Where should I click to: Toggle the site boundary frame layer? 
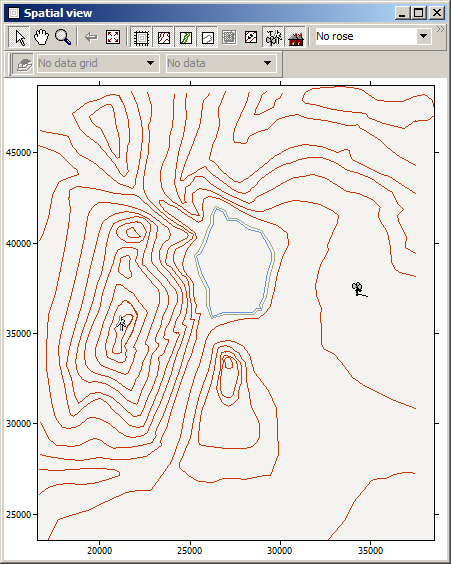click(142, 37)
